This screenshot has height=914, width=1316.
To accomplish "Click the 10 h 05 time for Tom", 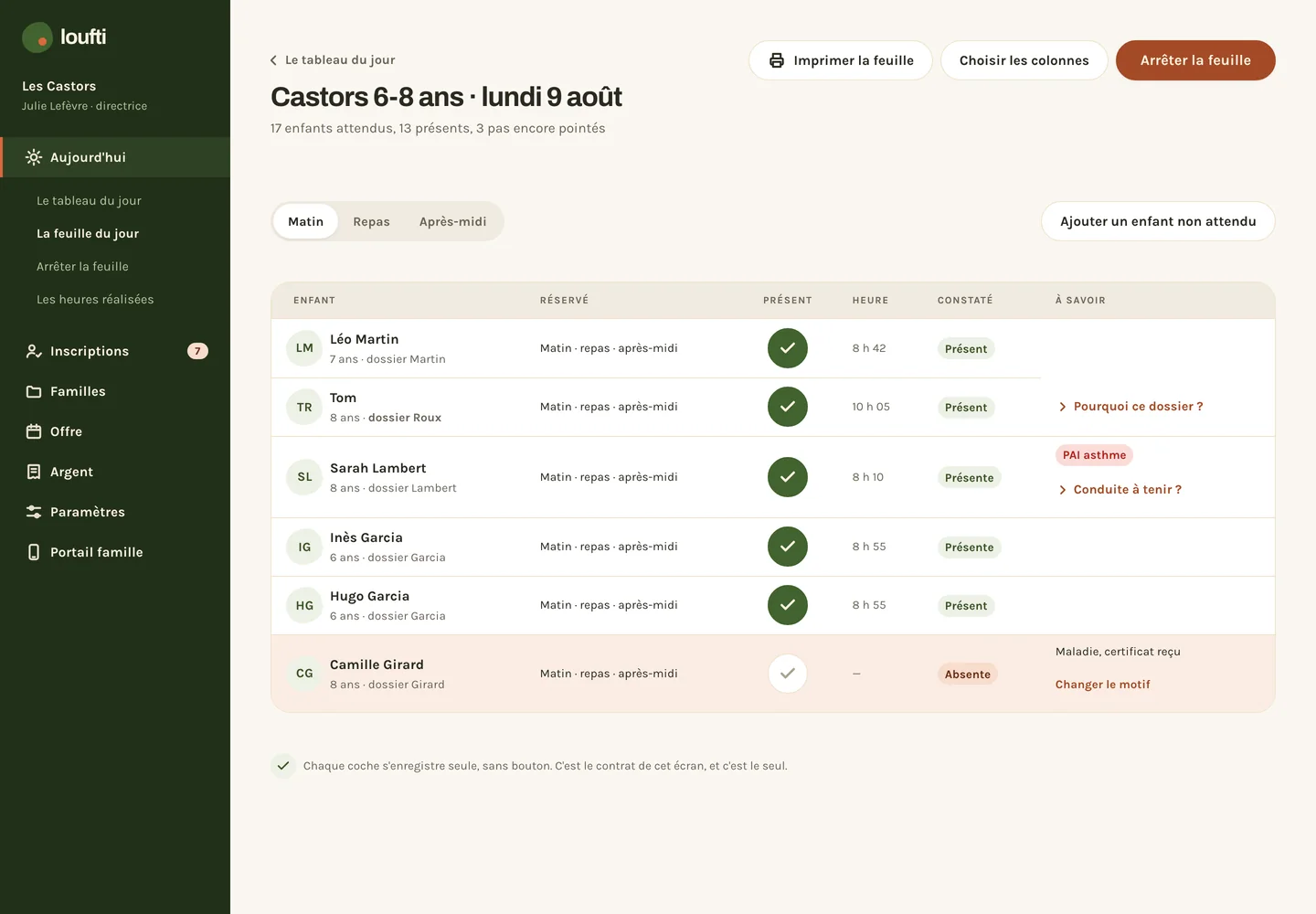I will tap(871, 407).
